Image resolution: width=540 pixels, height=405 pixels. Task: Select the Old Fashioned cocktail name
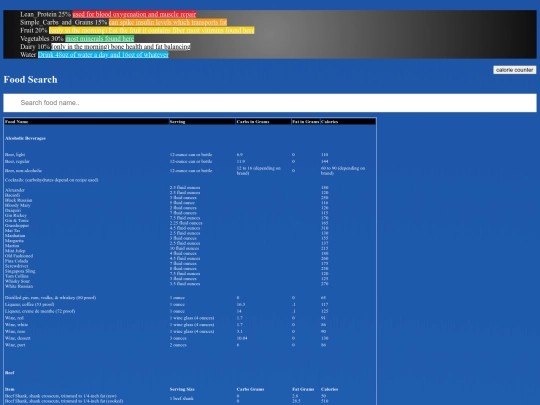tap(19, 256)
